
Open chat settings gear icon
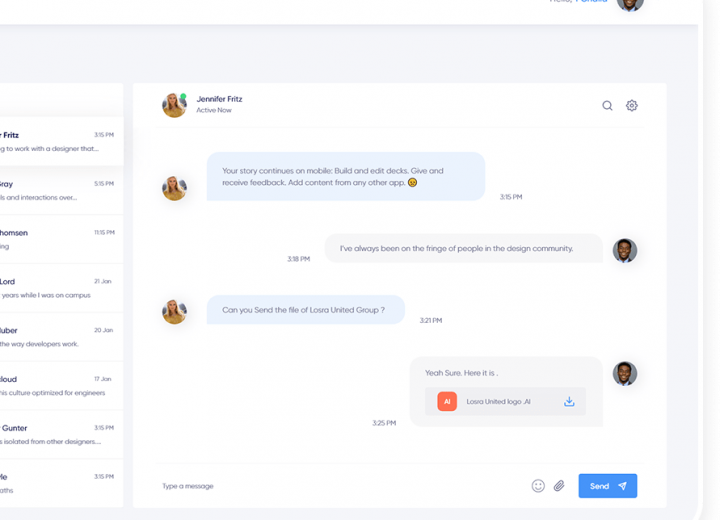(x=632, y=105)
